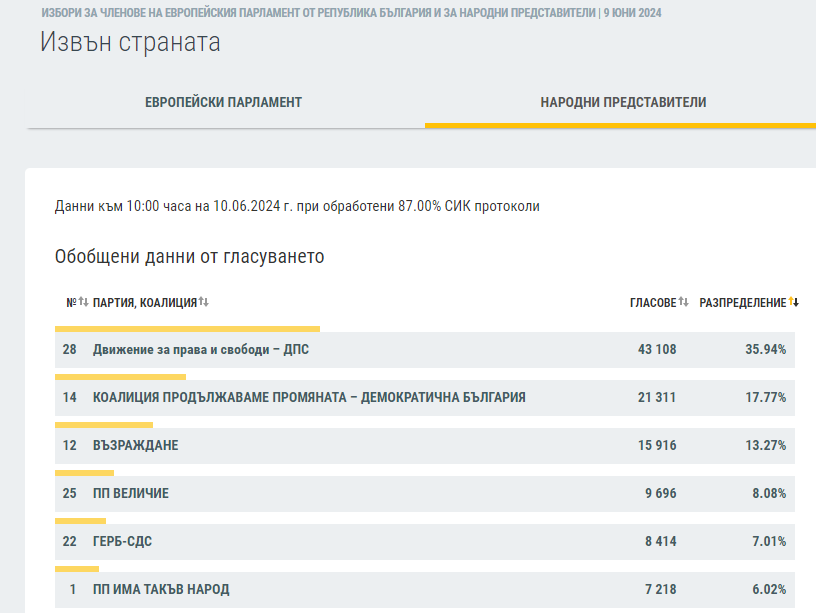Click the yellow result bar above ДПС

tap(187, 328)
